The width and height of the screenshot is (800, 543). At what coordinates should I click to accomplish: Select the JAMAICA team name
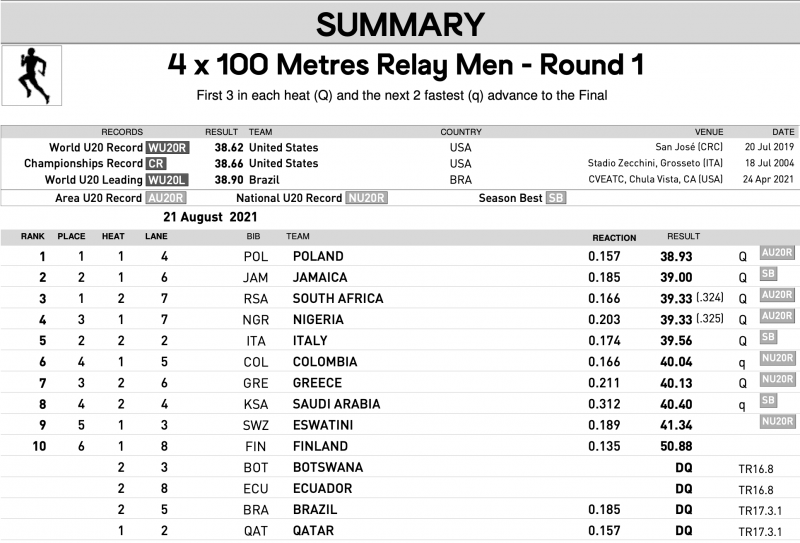pyautogui.click(x=320, y=277)
